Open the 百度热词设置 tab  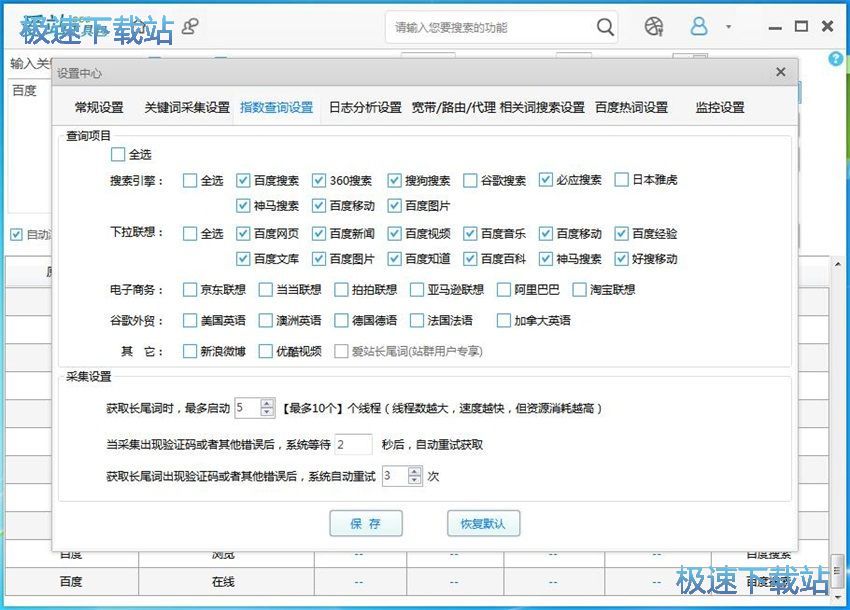point(632,107)
